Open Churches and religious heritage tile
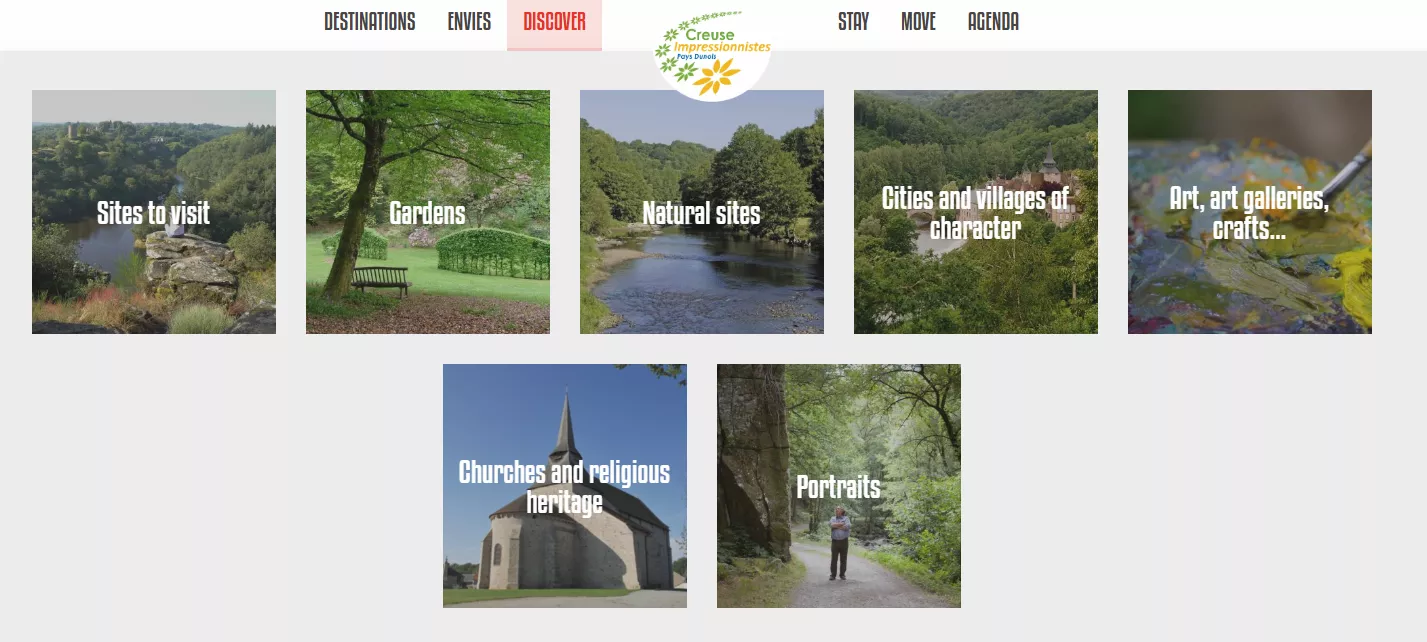Image resolution: width=1427 pixels, height=642 pixels. coord(565,486)
